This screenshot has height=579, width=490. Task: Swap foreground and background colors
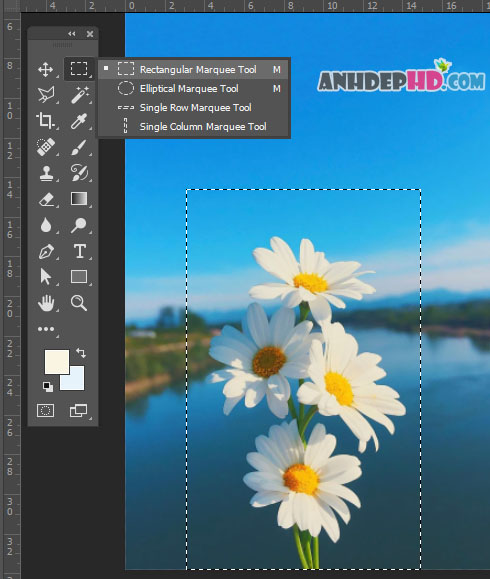click(81, 353)
